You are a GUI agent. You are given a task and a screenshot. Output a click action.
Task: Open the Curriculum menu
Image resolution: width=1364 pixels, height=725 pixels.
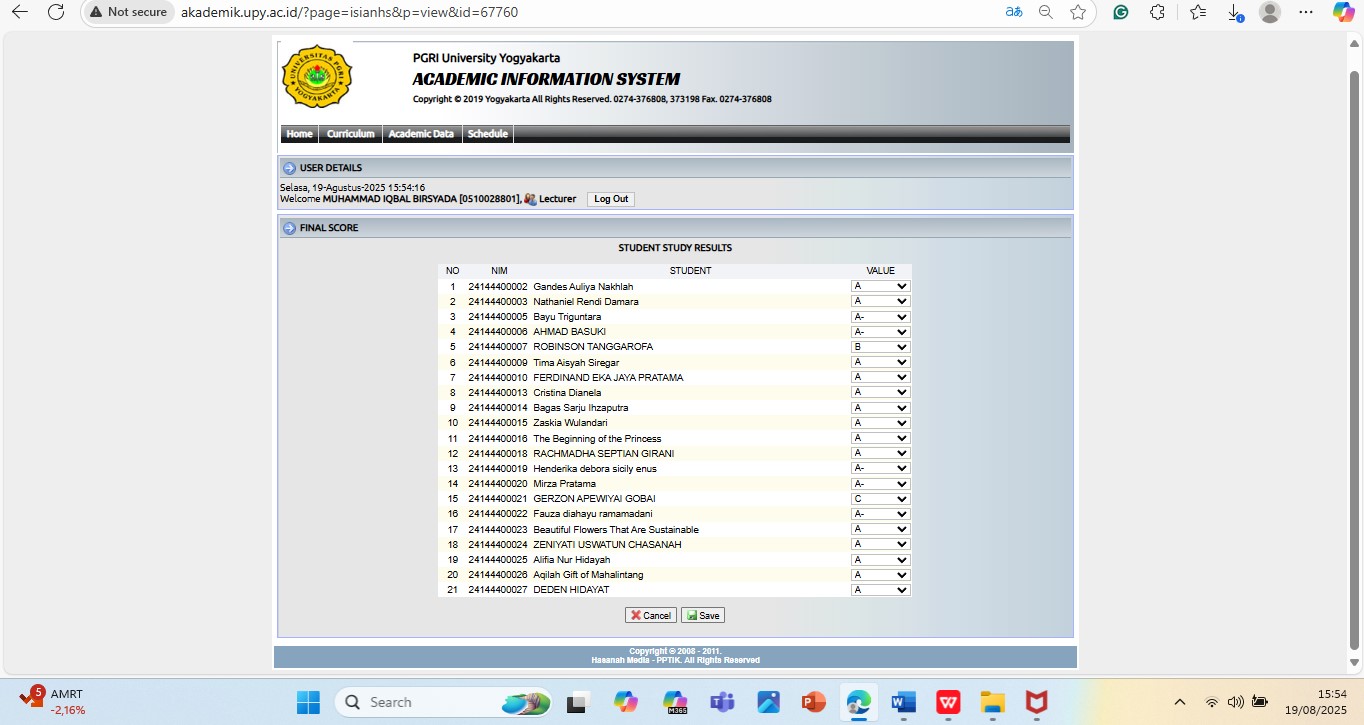click(350, 134)
